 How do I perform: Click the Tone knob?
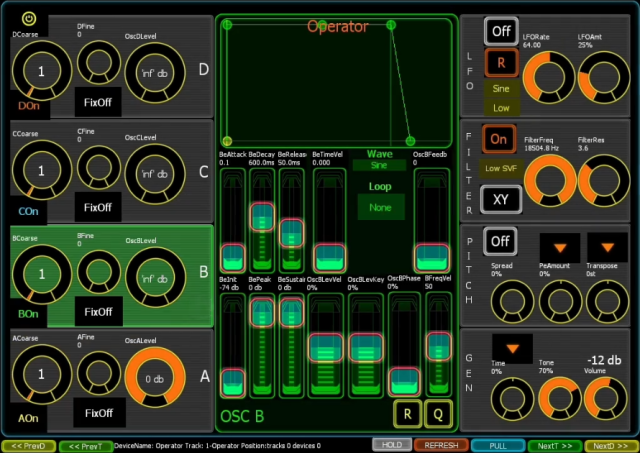tap(560, 399)
